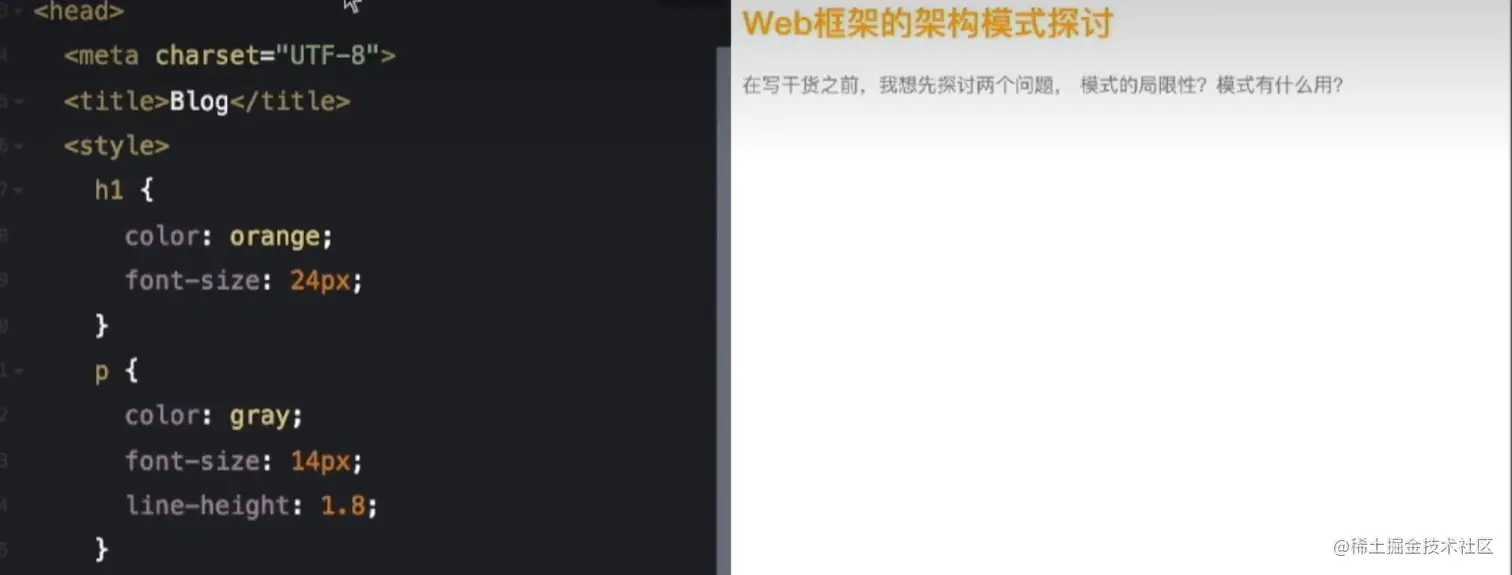
Task: Place cursor on line-height 1.8 value
Action: tap(344, 505)
